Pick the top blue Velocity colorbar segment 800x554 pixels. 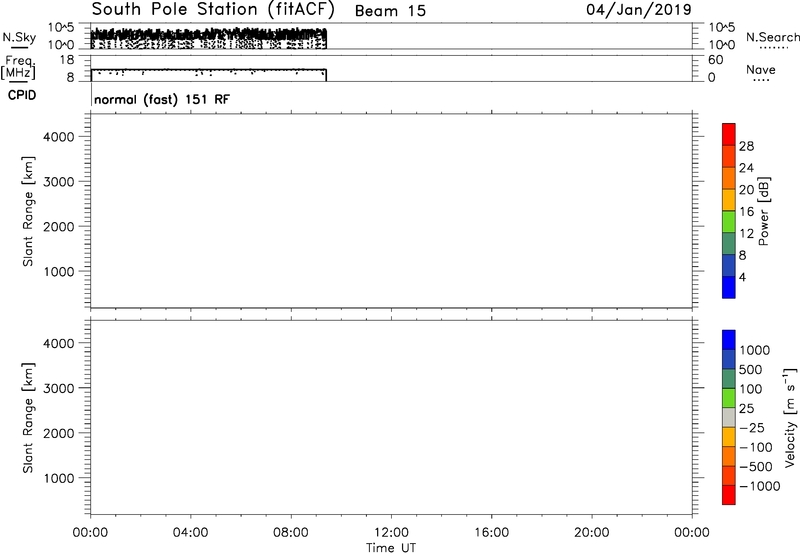coord(729,340)
